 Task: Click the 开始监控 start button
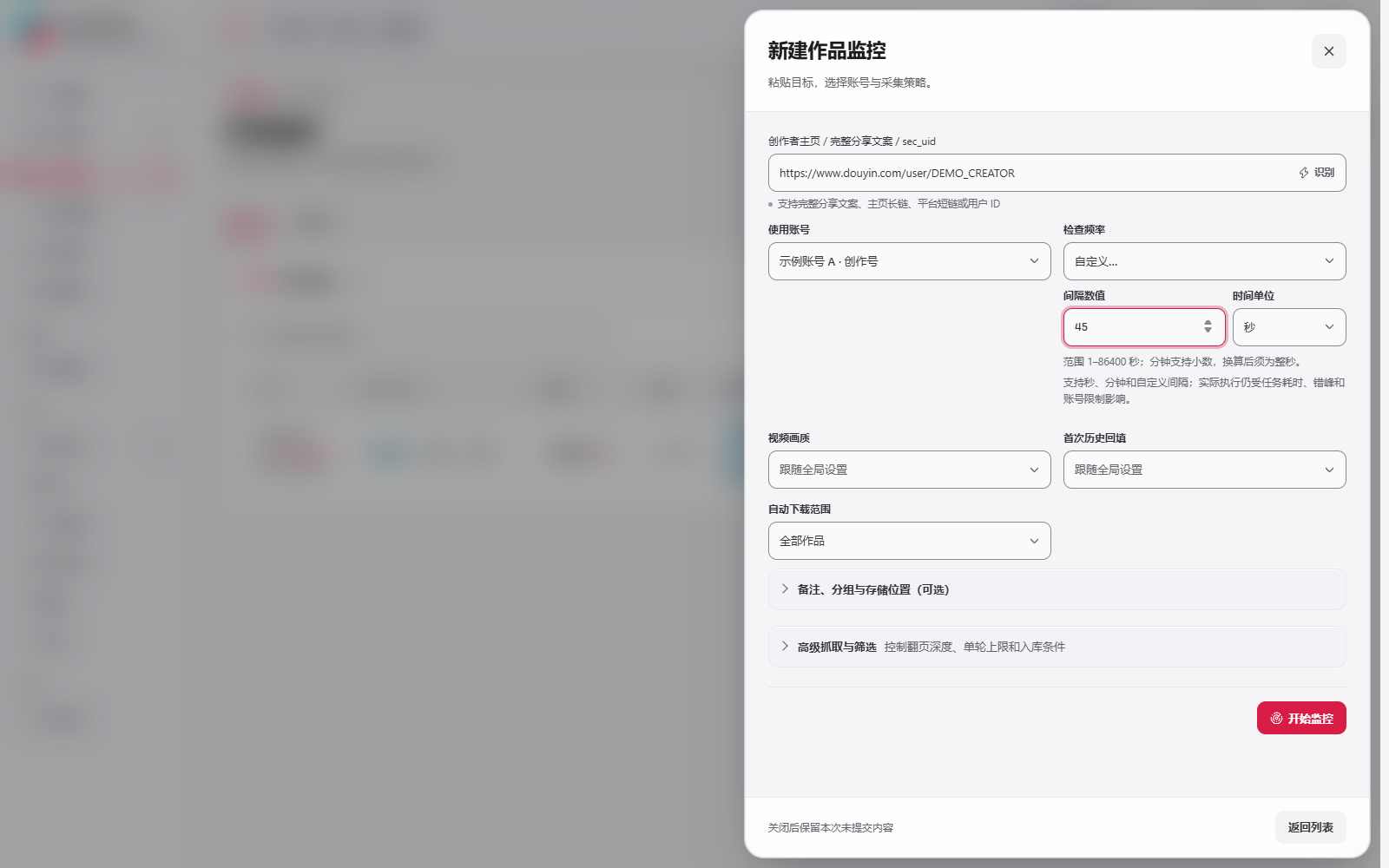[1301, 718]
